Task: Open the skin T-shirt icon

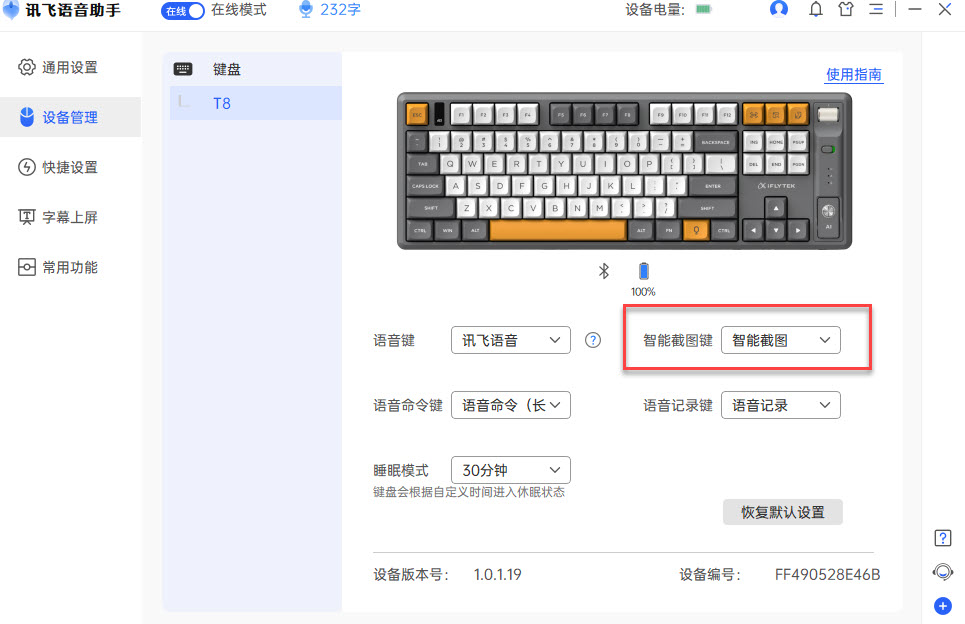Action: 846,9
